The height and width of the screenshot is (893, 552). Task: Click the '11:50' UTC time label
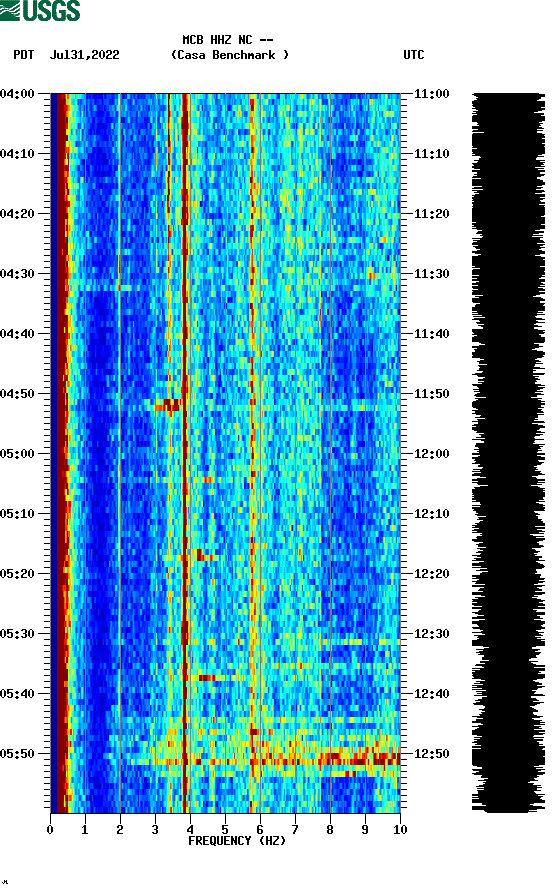click(432, 394)
